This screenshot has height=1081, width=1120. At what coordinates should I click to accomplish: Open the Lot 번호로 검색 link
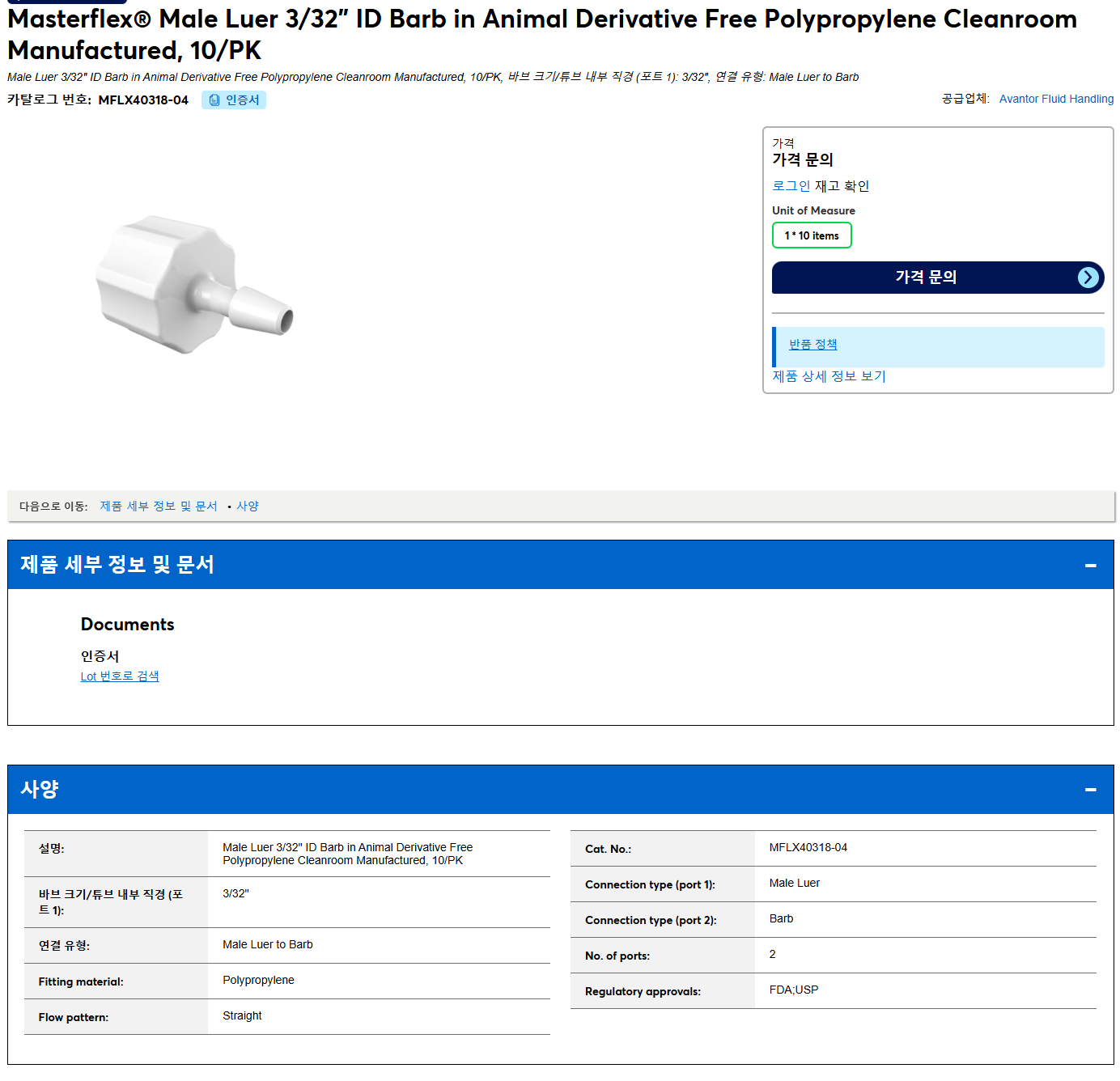[120, 676]
